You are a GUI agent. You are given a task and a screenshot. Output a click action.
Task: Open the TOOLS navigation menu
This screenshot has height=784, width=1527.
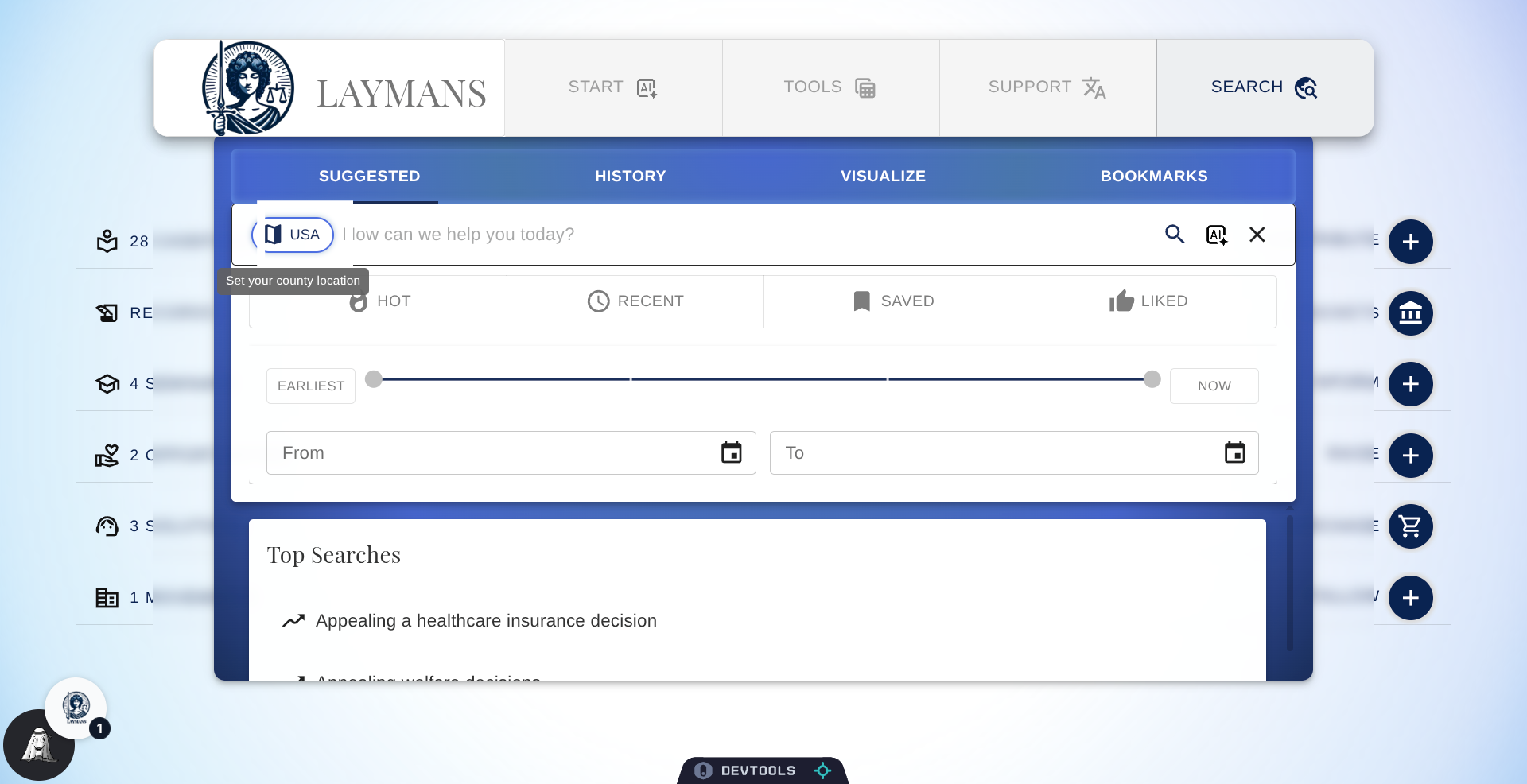click(830, 87)
